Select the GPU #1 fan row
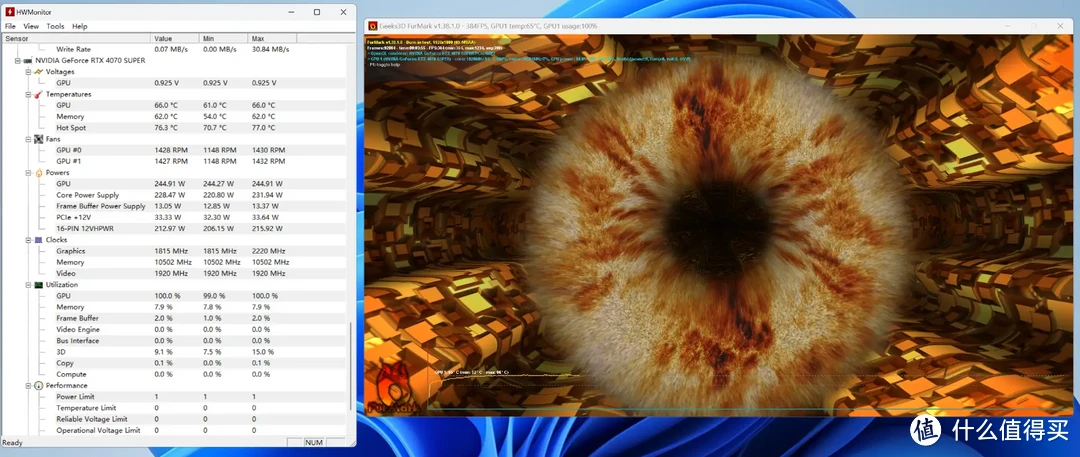The height and width of the screenshot is (457, 1080). tap(176, 161)
